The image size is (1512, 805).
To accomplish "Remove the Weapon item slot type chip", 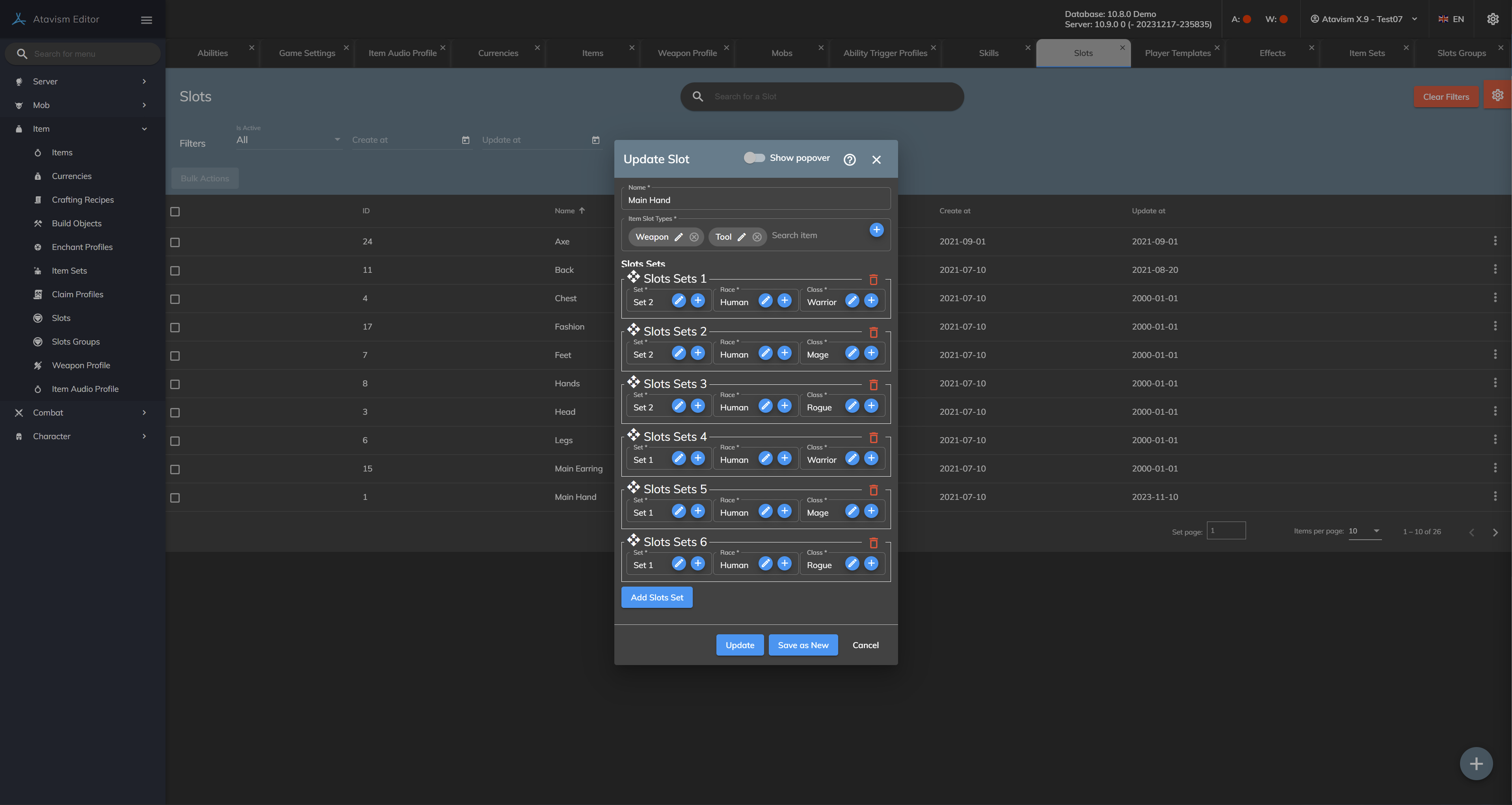I will coord(694,237).
